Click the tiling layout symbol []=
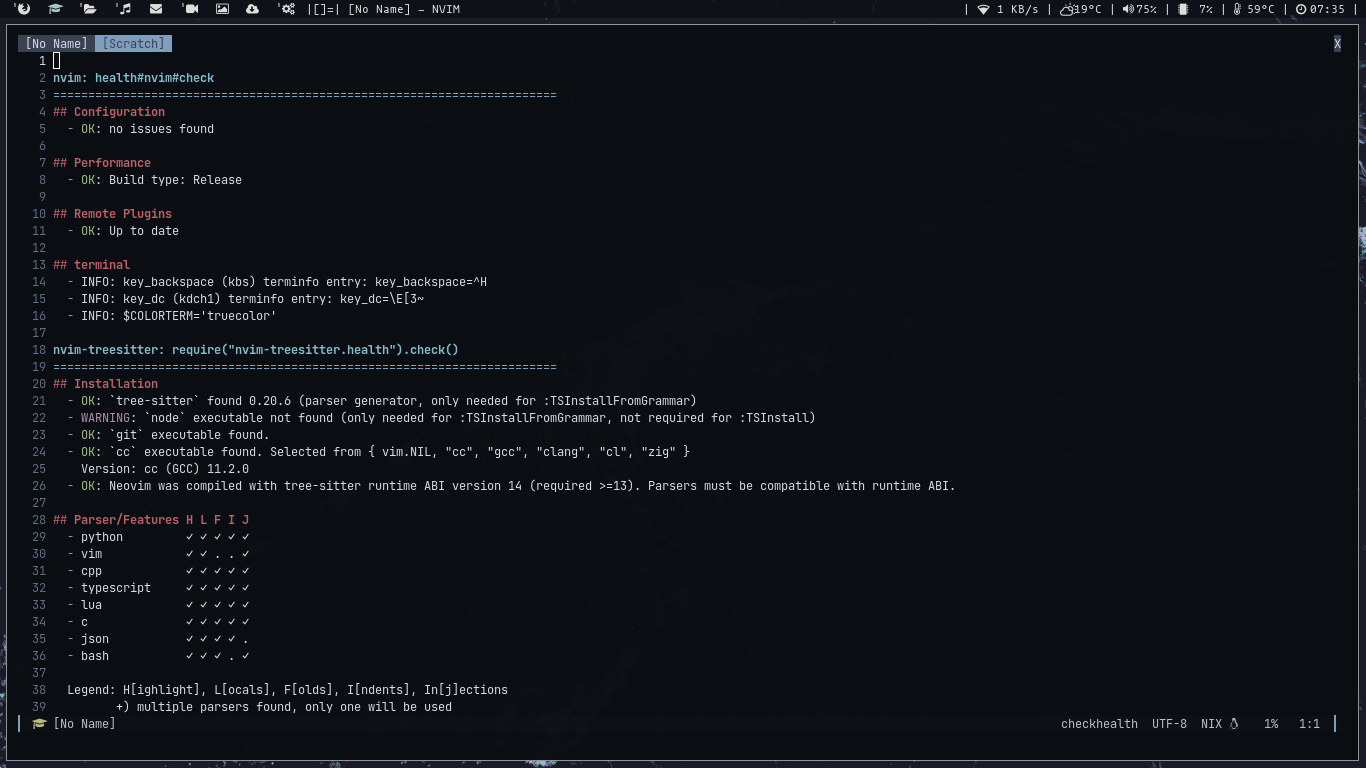 click(x=323, y=9)
